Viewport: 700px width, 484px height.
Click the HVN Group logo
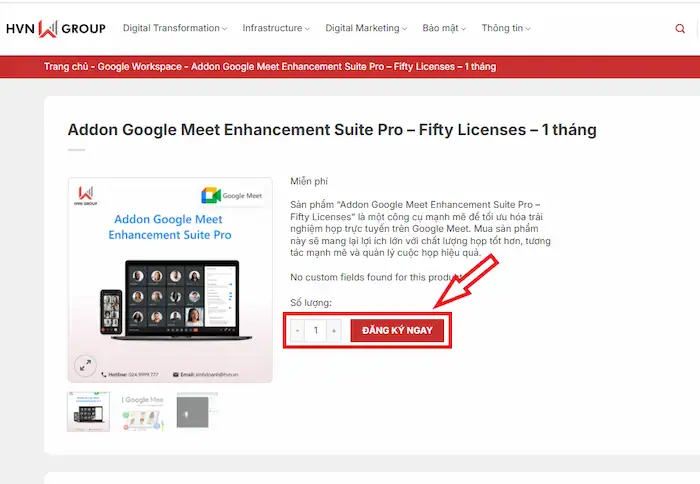(x=56, y=28)
